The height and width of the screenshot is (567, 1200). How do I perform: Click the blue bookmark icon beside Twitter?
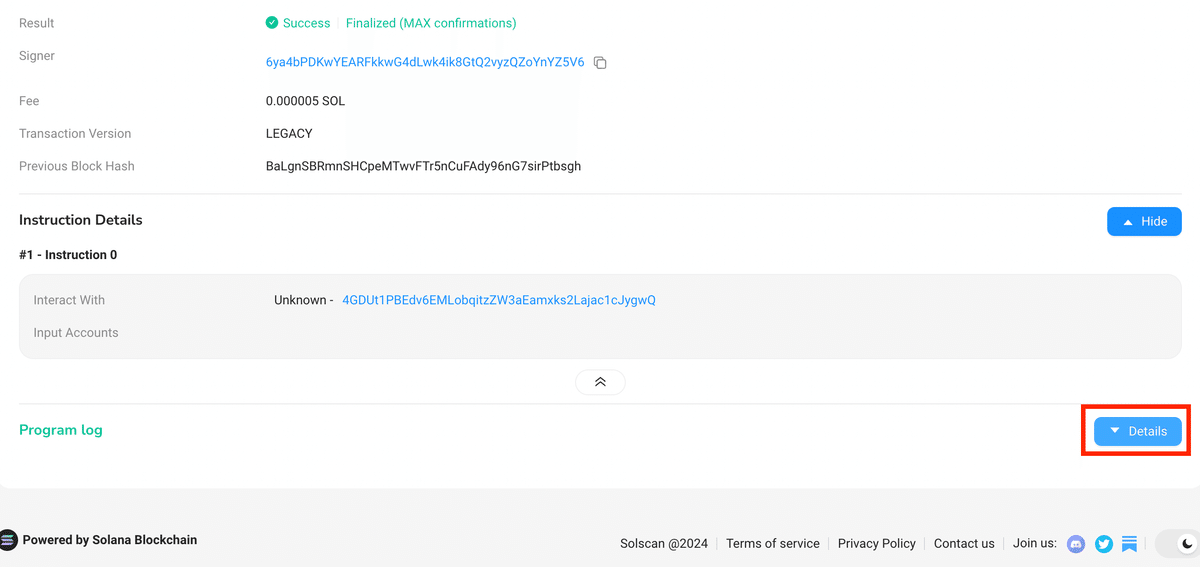1129,544
